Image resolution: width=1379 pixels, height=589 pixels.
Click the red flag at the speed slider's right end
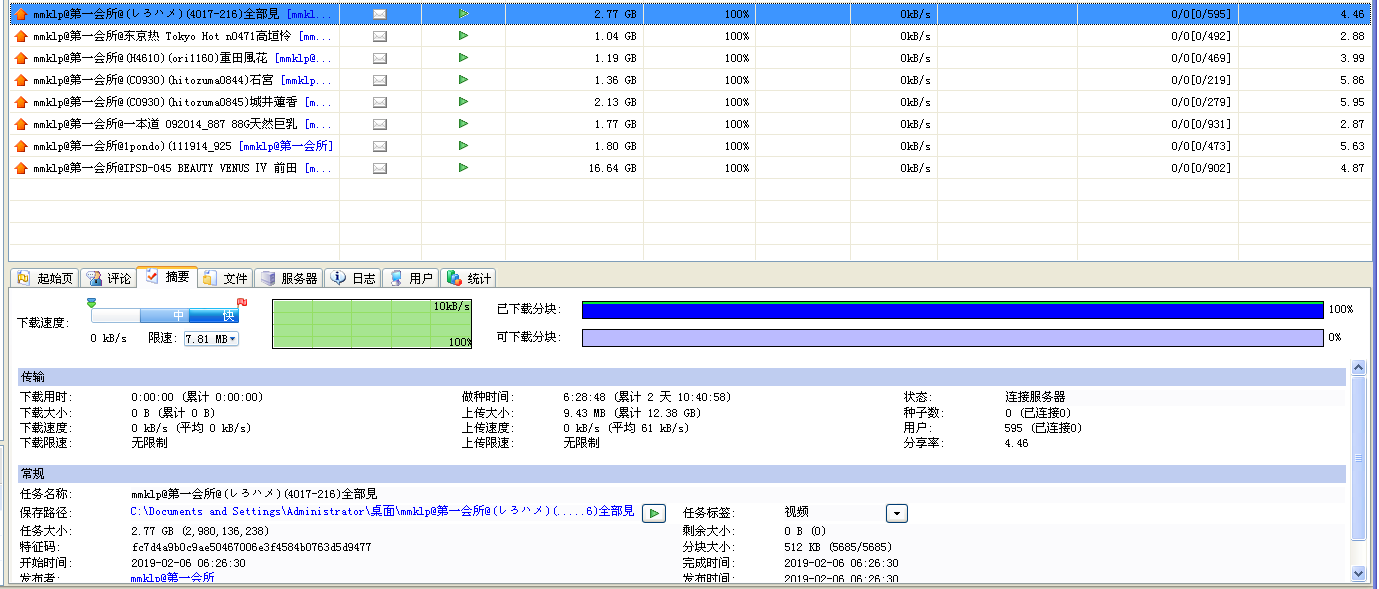click(241, 302)
